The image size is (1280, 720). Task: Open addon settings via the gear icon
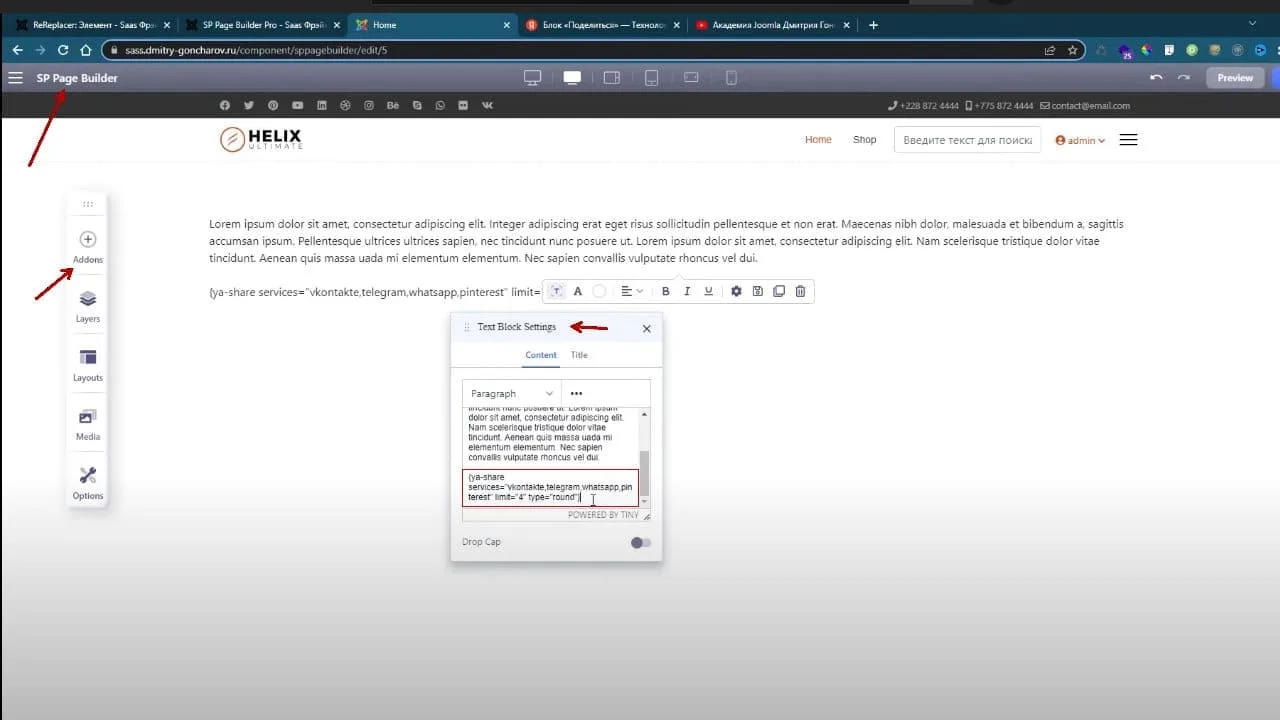pos(736,291)
